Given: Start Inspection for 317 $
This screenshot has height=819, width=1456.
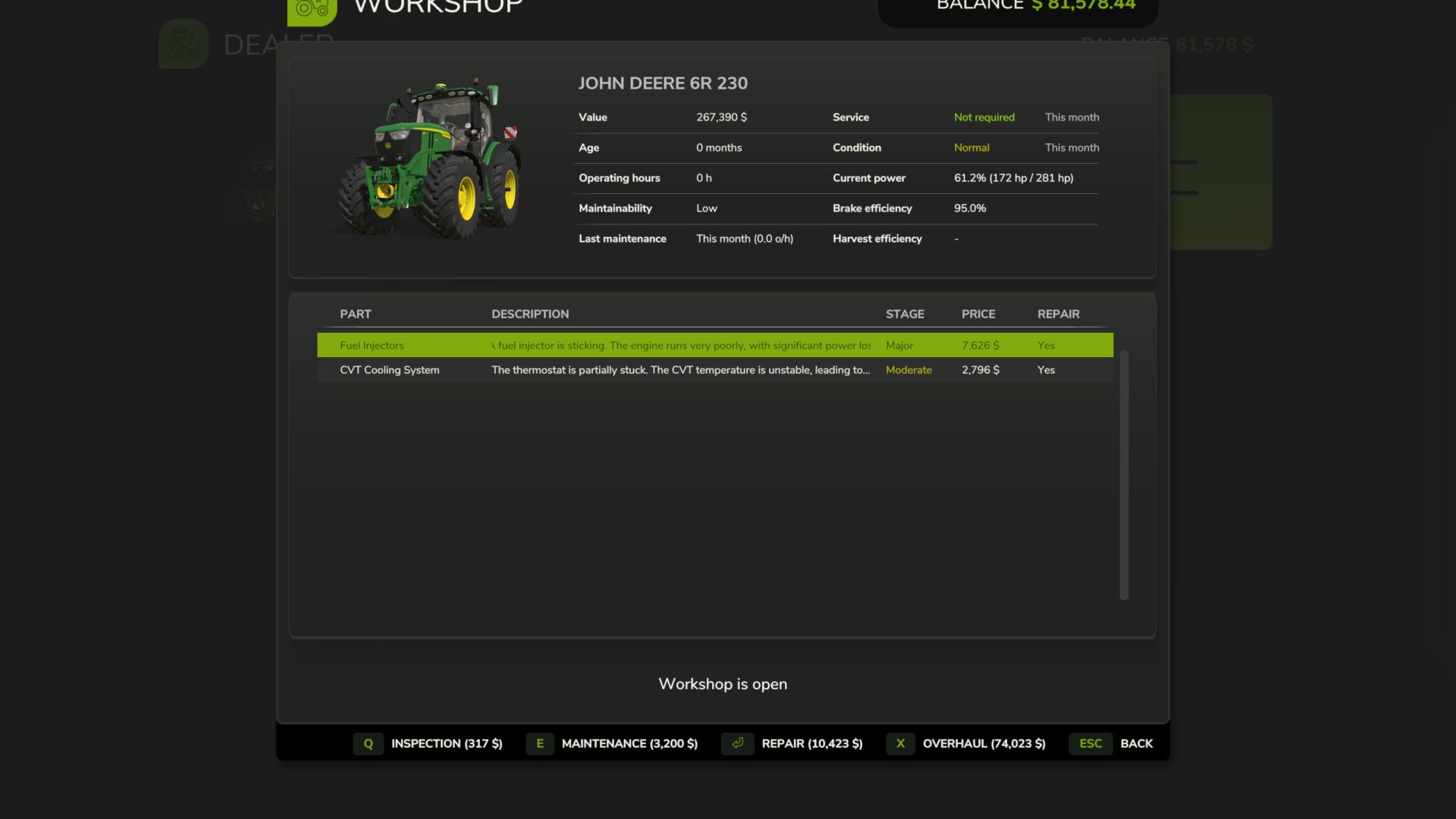Looking at the screenshot, I should 447,744.
